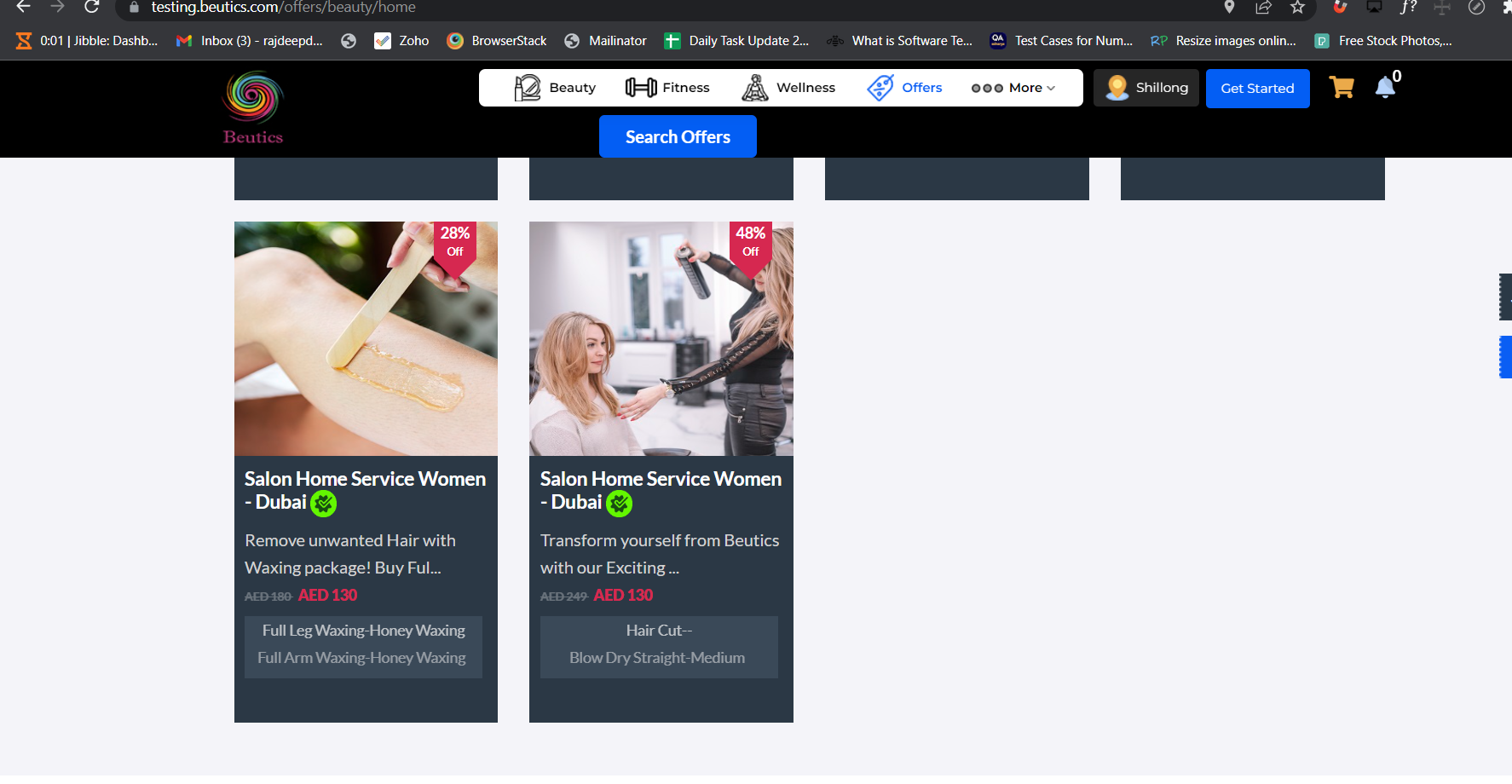Click the location pin icon in address bar
Viewport: 1512px width, 784px height.
point(1229,8)
